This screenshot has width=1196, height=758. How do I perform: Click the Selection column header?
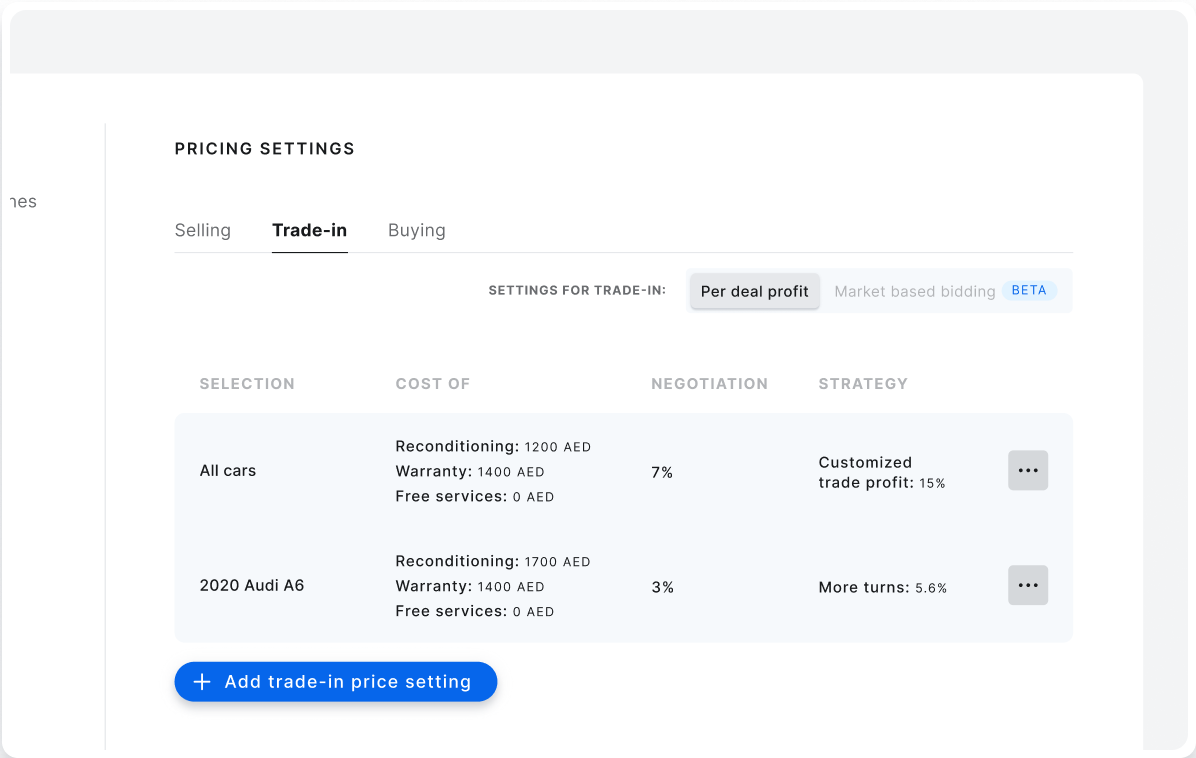[x=247, y=384]
